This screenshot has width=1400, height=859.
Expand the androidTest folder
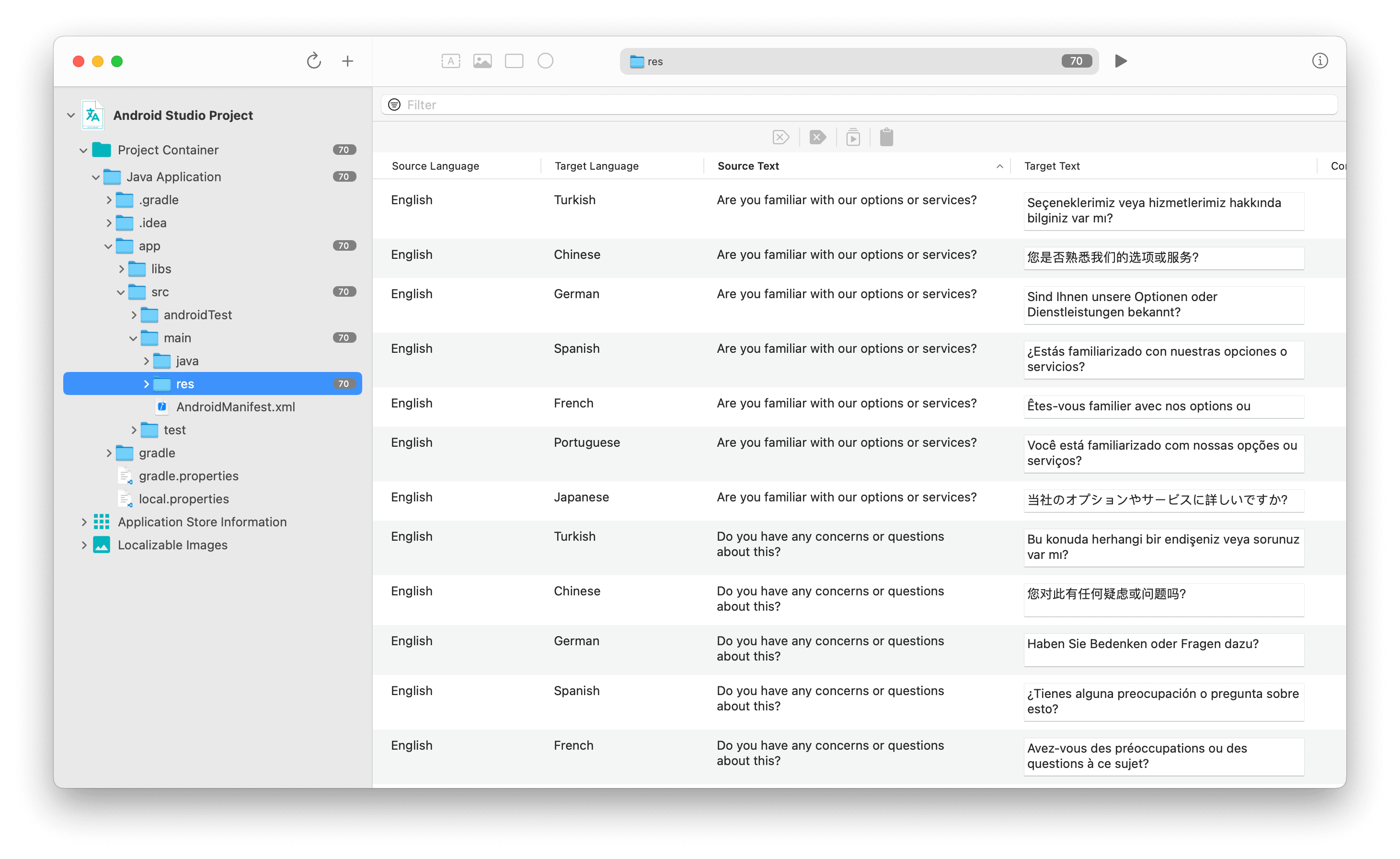[x=134, y=314]
